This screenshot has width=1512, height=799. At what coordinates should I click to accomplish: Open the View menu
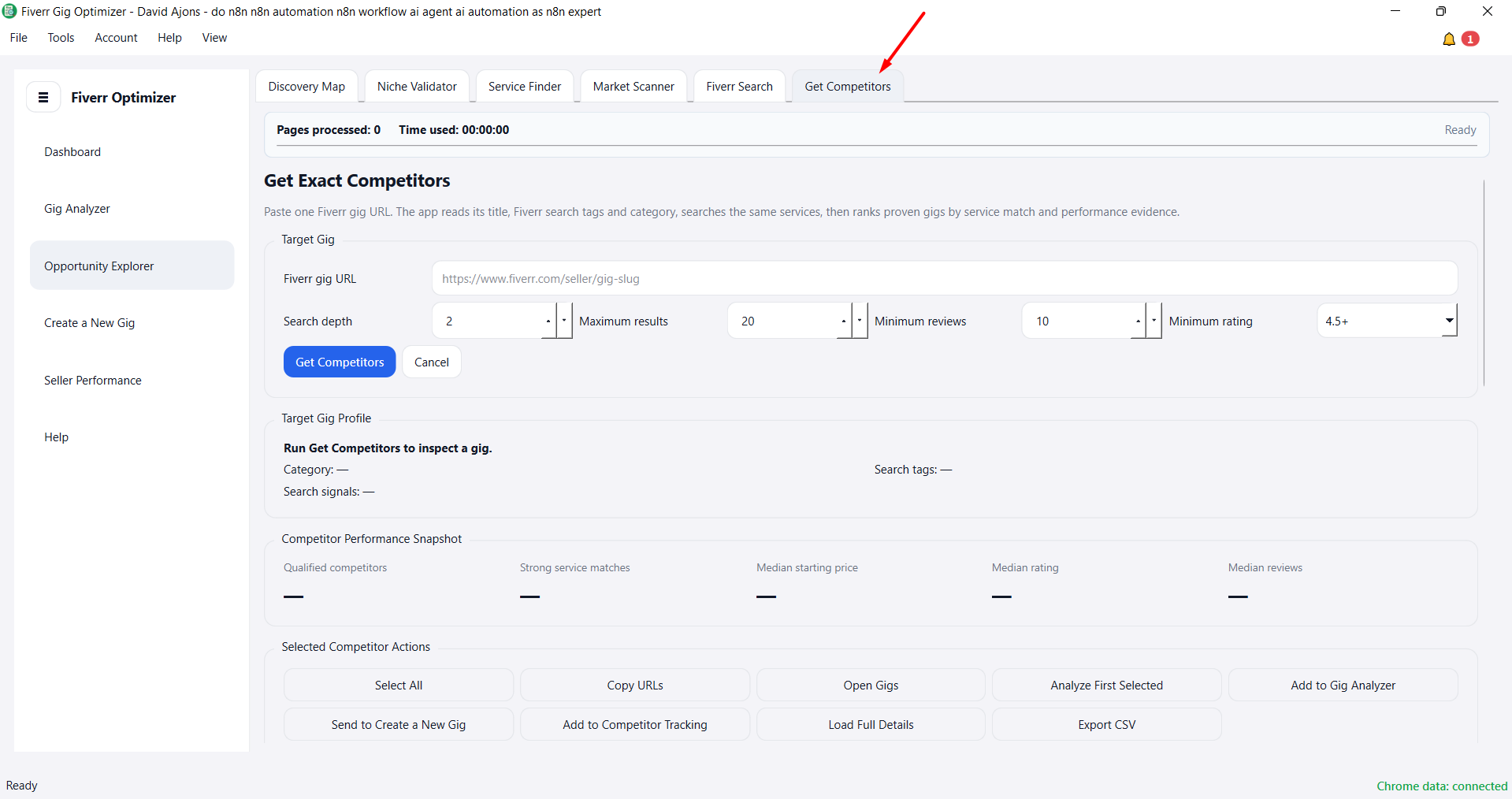coord(214,38)
